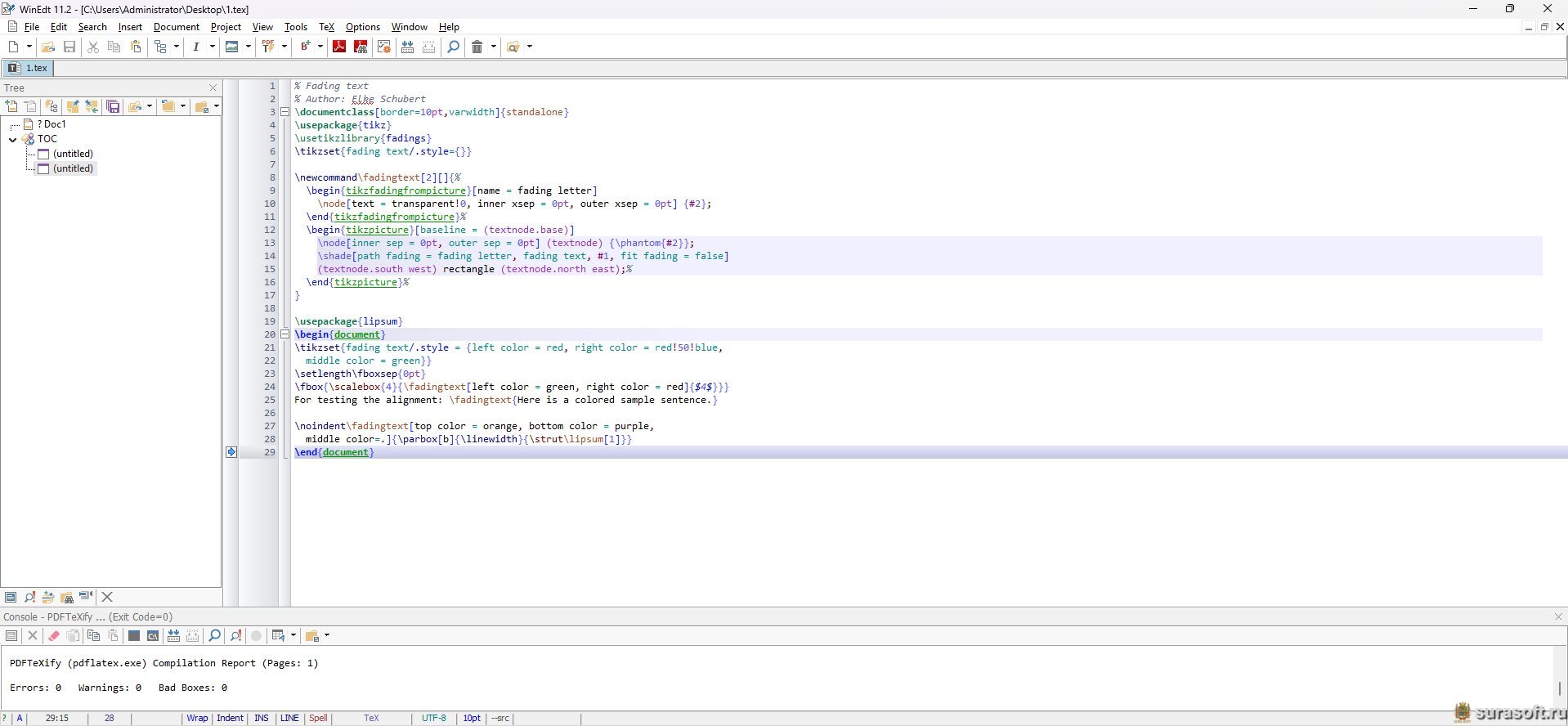Click the PDF search icon with binoculars
Viewport: 1568px width, 726px height.
pos(361,47)
